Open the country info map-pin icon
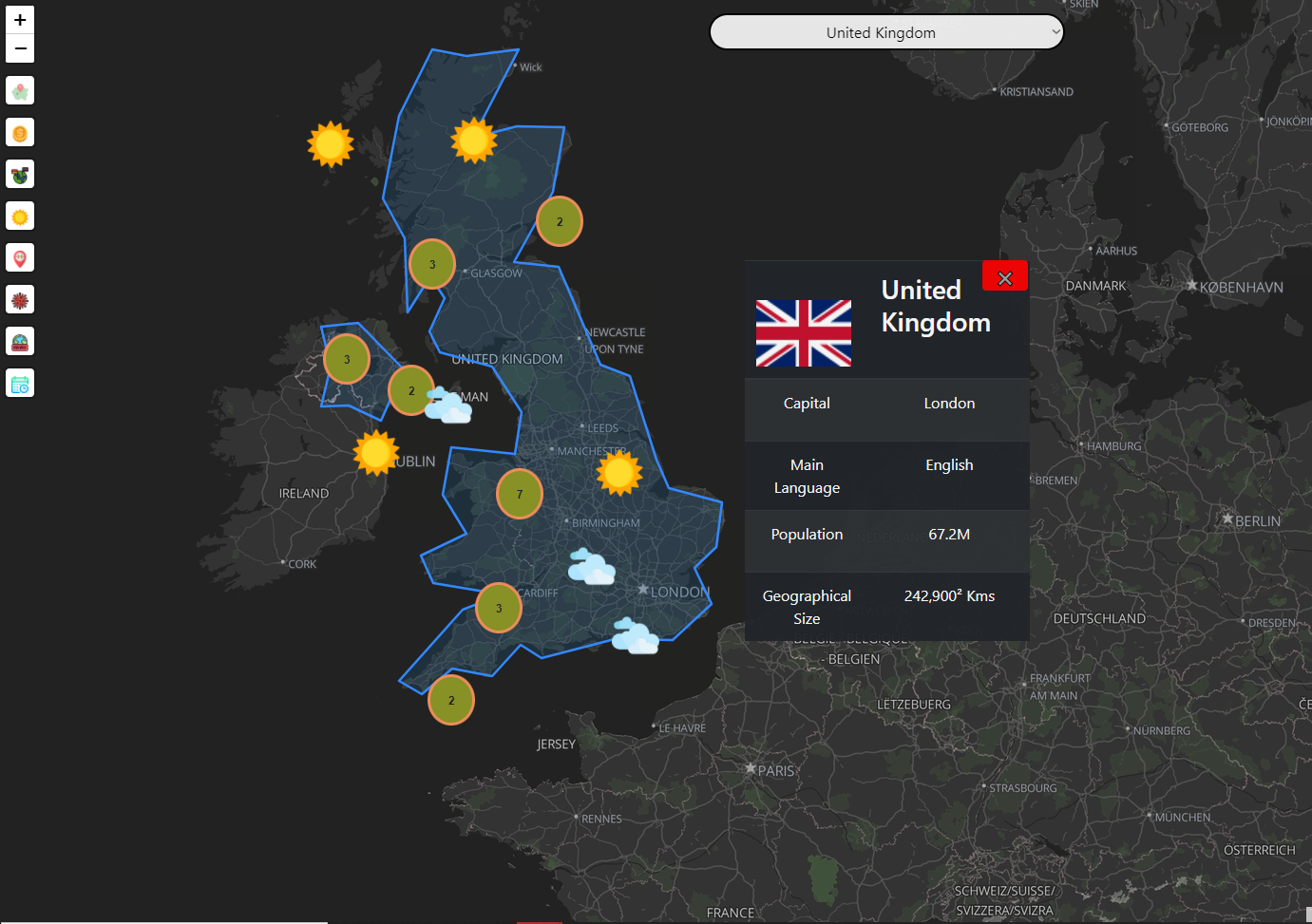Viewport: 1312px width, 924px height. pyautogui.click(x=20, y=91)
